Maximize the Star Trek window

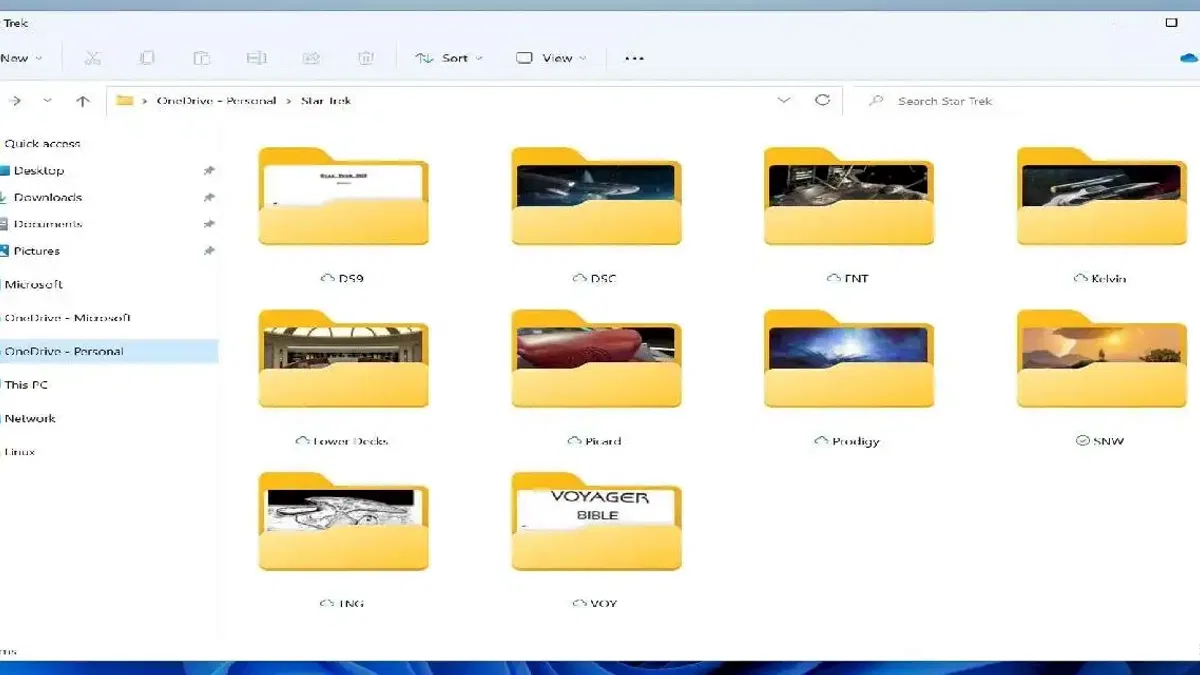[x=1172, y=22]
